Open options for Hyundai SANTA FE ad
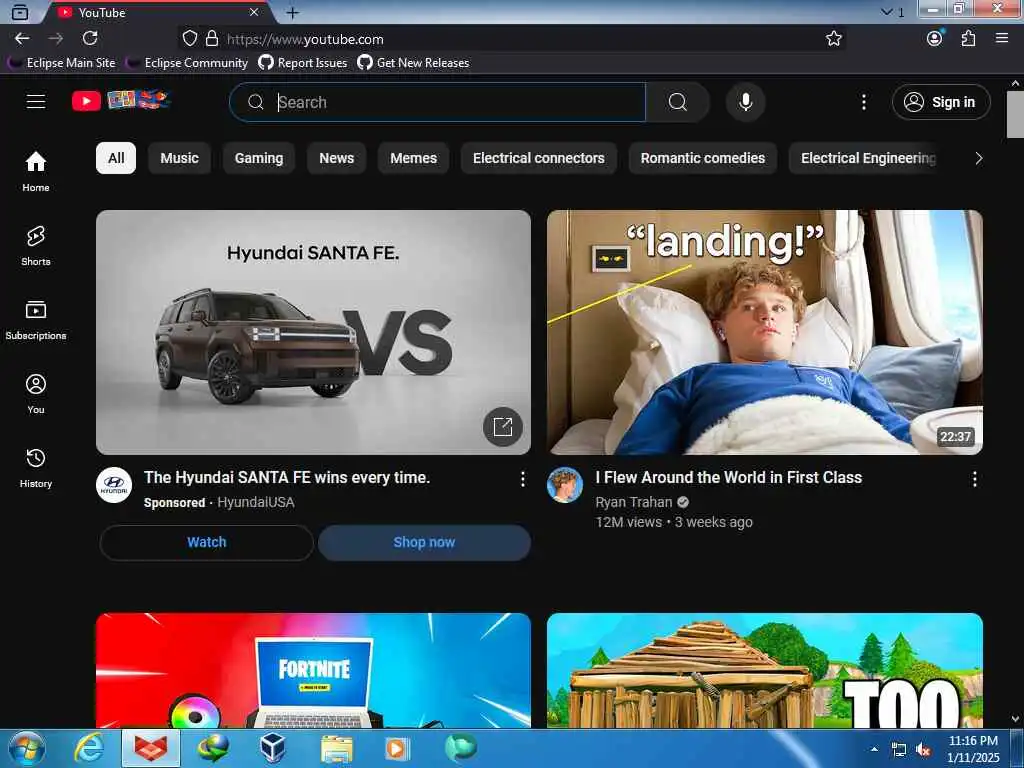 (522, 479)
